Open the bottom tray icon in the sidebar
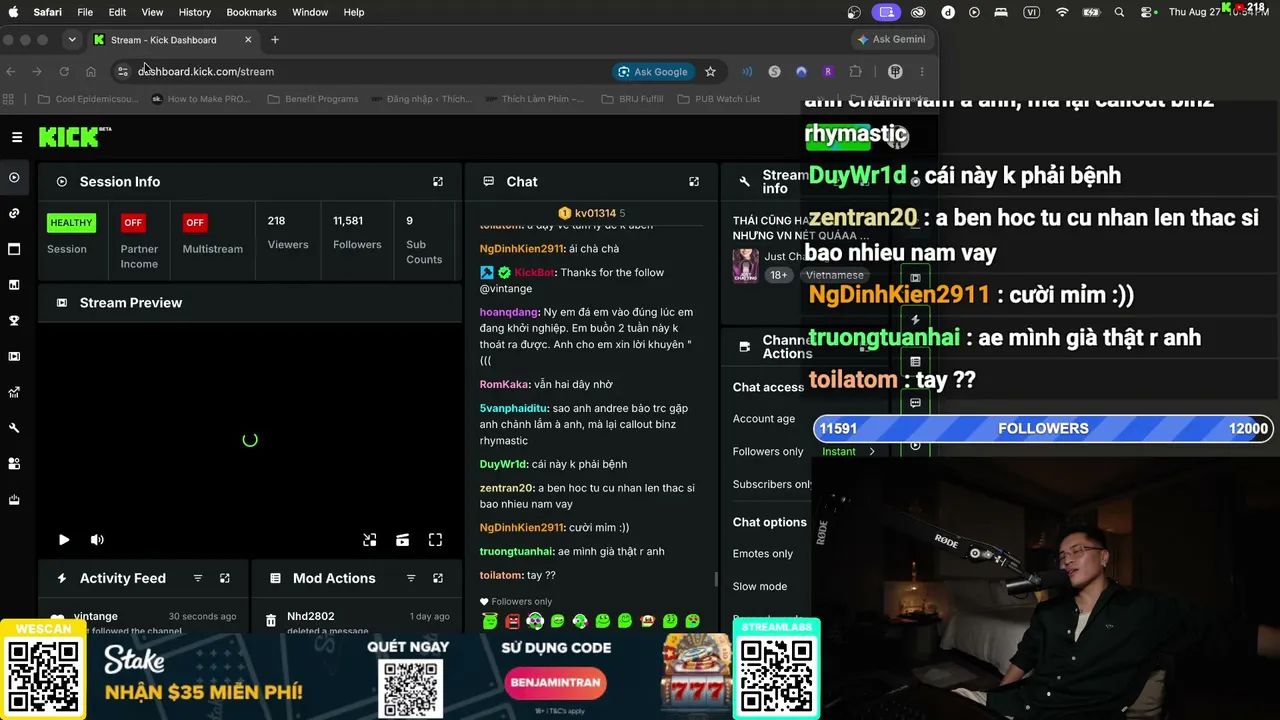This screenshot has height=720, width=1280. (14, 499)
